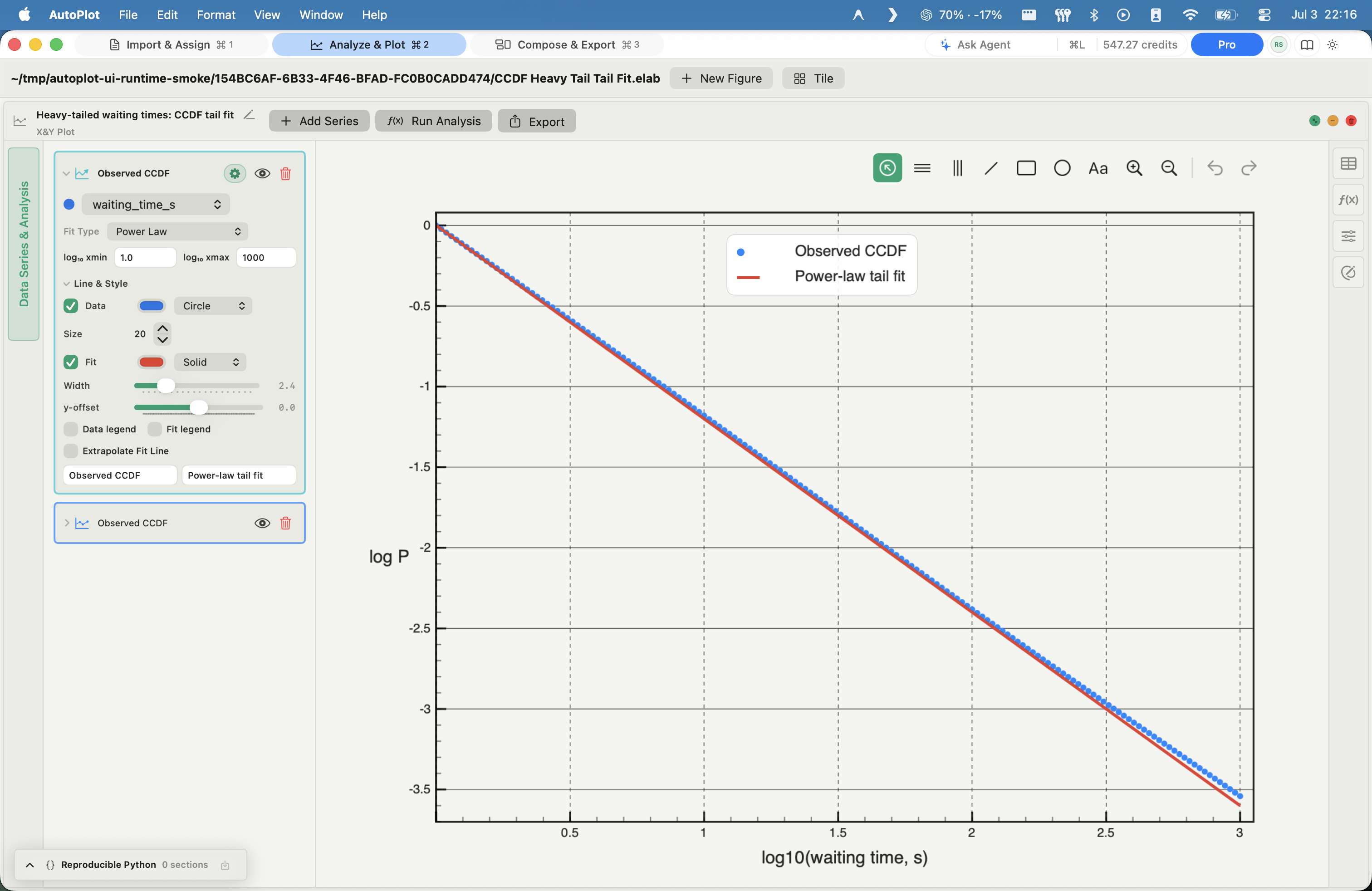Open settings gear for expanded Observed CCDF
Viewport: 1372px width, 891px height.
235,173
